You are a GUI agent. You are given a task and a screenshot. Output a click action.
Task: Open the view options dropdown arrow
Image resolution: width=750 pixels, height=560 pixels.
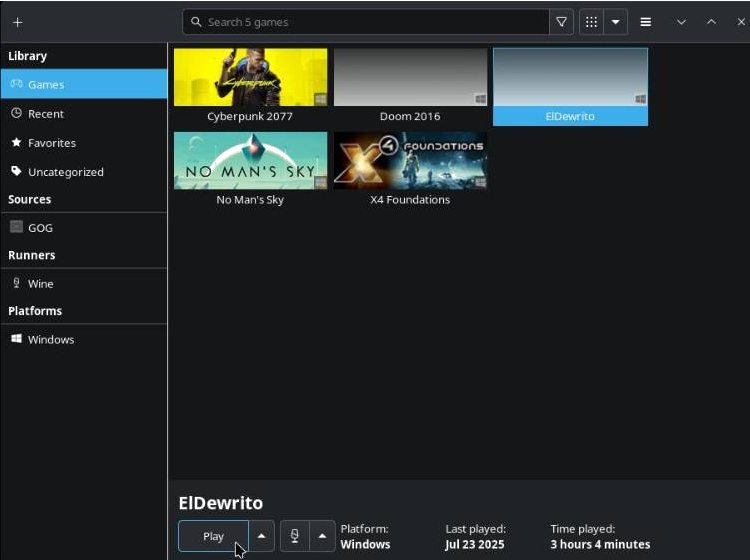(616, 22)
